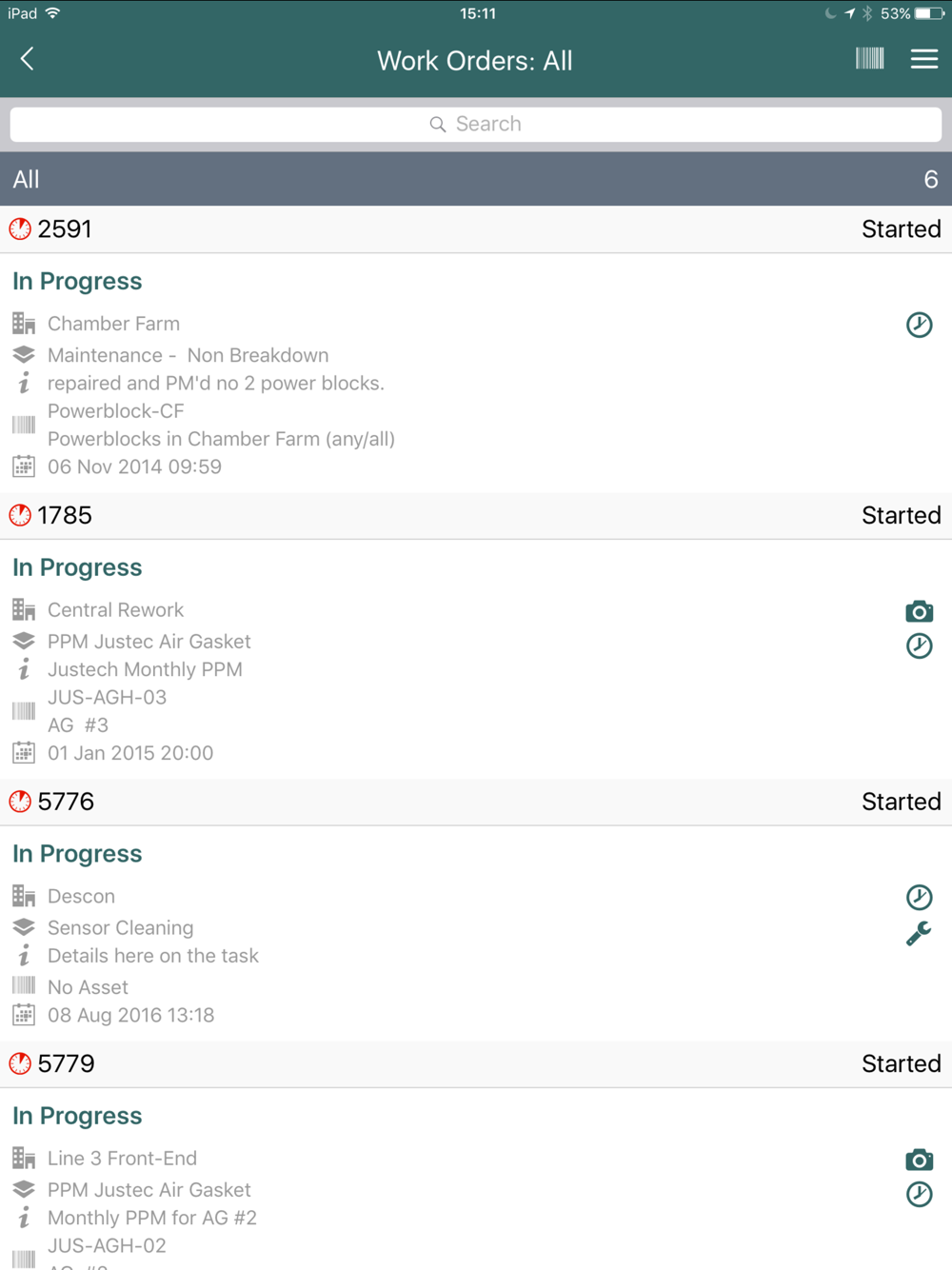This screenshot has width=952, height=1270.
Task: Select work order 5776 row
Action: [476, 802]
